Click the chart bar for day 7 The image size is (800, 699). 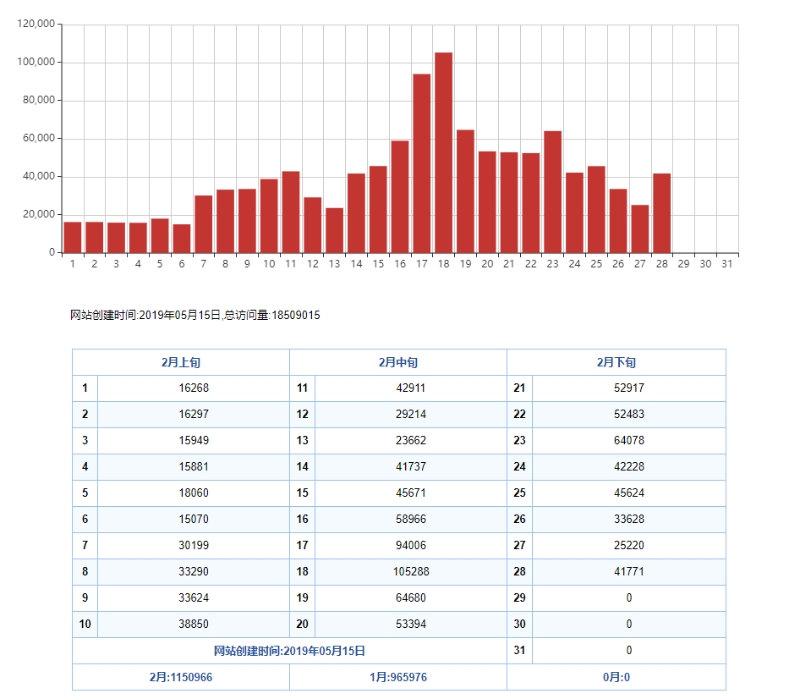[x=204, y=224]
